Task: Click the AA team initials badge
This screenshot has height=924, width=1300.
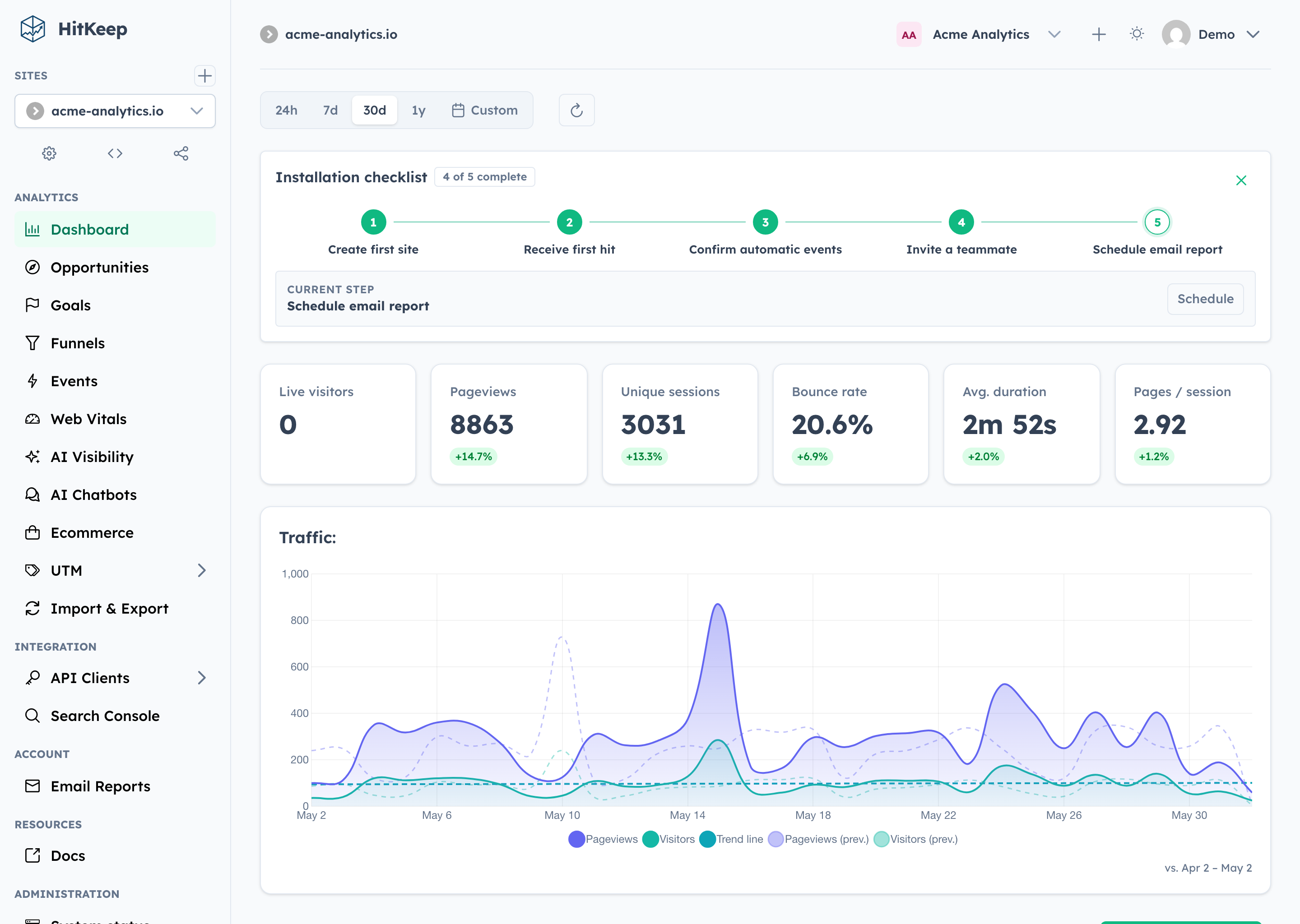Action: [x=909, y=34]
